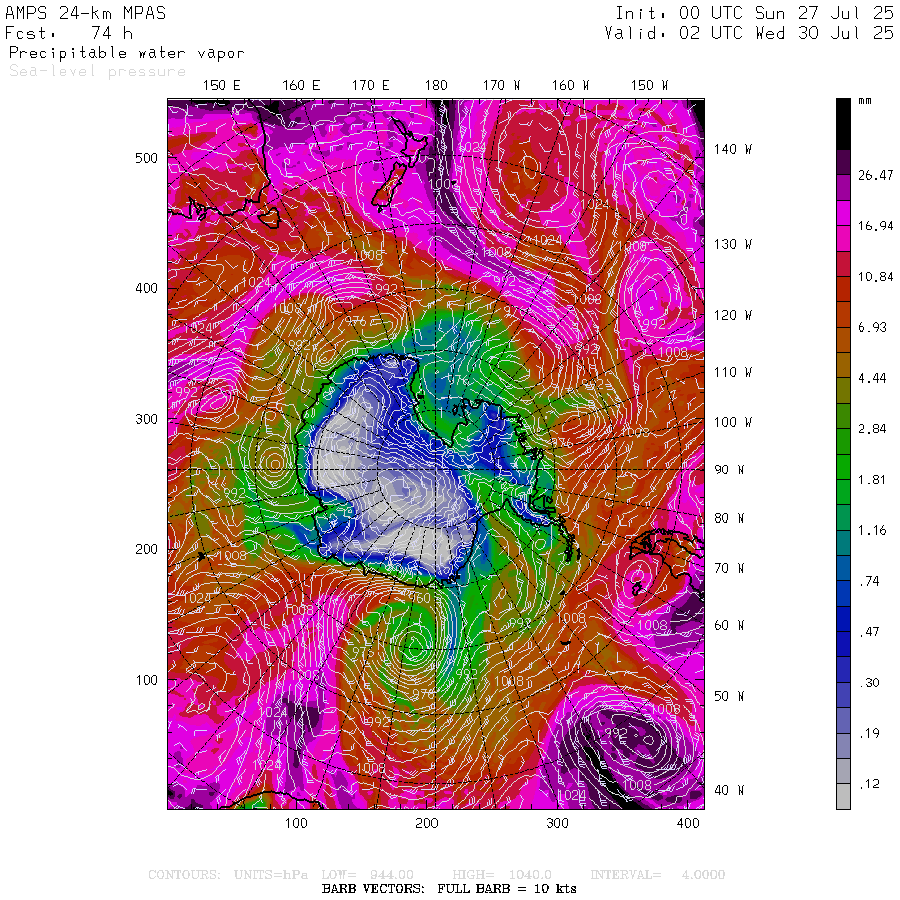Pick the bright magenta segment beside 16.94
900x900 pixels.
[843, 213]
